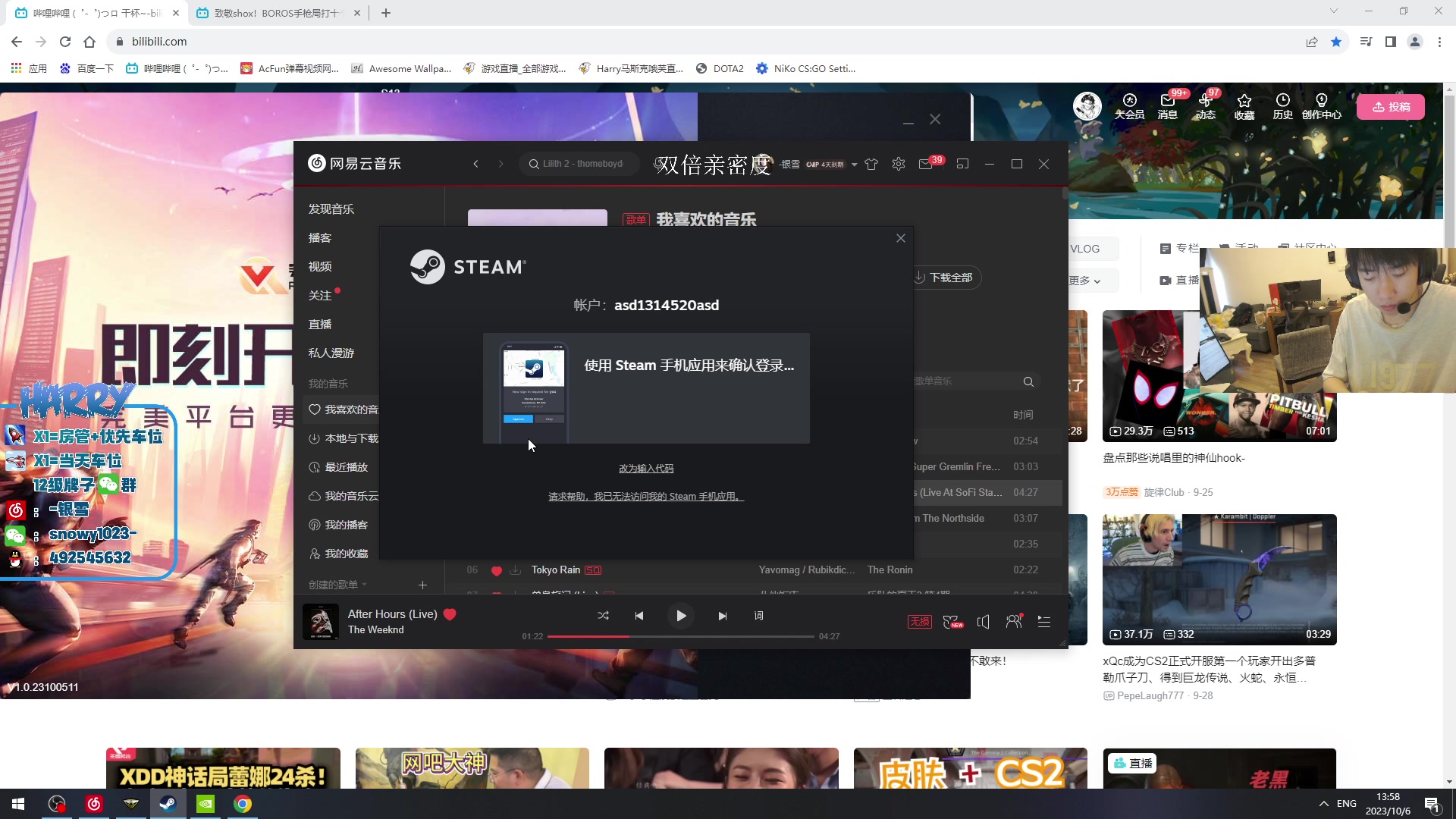Toggle lossless quality 无损 badge
This screenshot has height=819, width=1456.
(920, 622)
